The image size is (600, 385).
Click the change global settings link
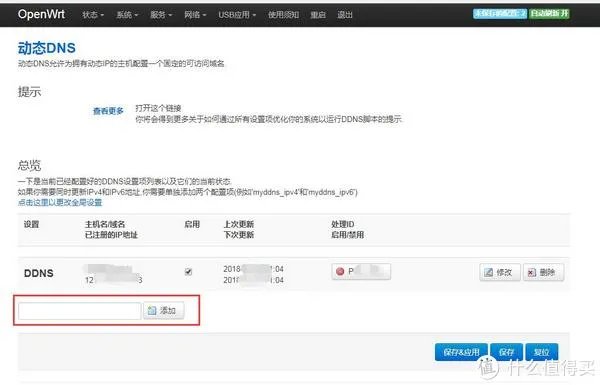coord(60,202)
